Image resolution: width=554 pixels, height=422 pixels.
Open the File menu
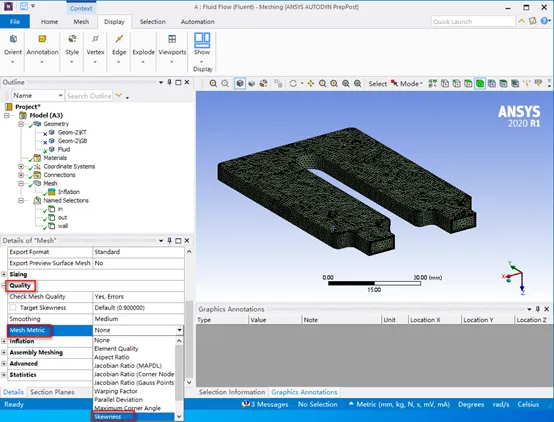pyautogui.click(x=15, y=22)
